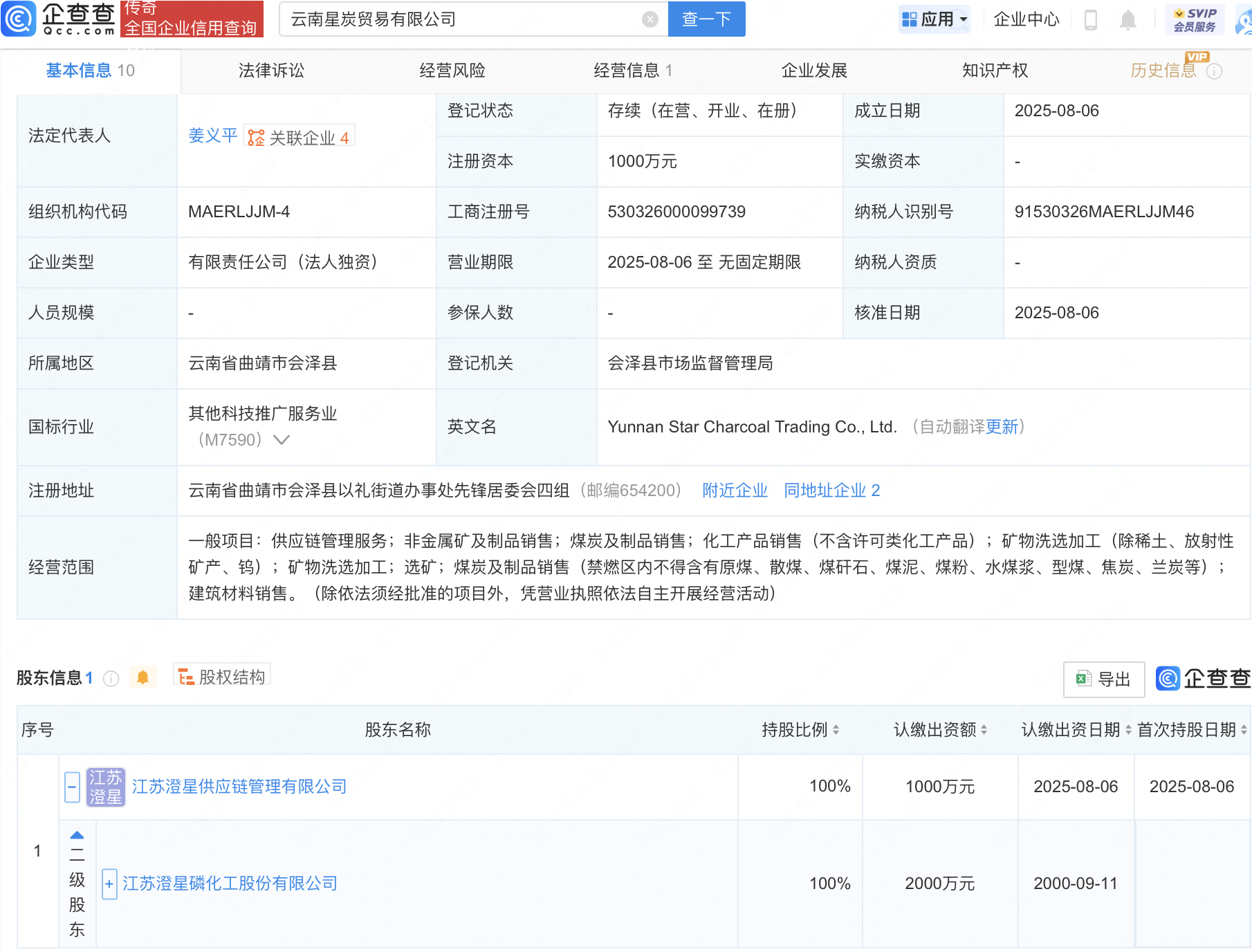The height and width of the screenshot is (952, 1252).
Task: Click the 工商注册号 value 530326000099739
Action: click(676, 212)
